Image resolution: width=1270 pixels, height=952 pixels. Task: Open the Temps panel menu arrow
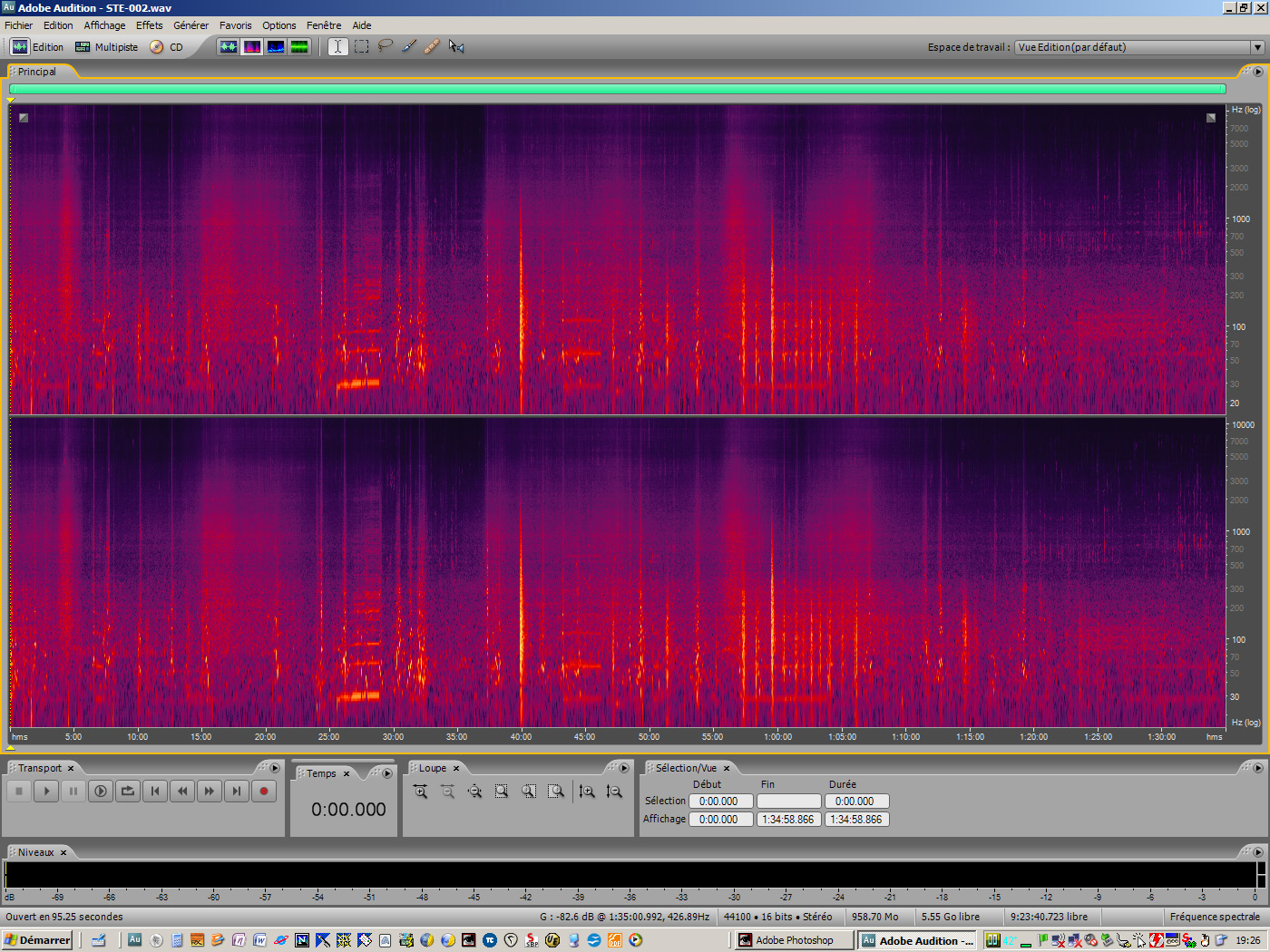[x=386, y=772]
